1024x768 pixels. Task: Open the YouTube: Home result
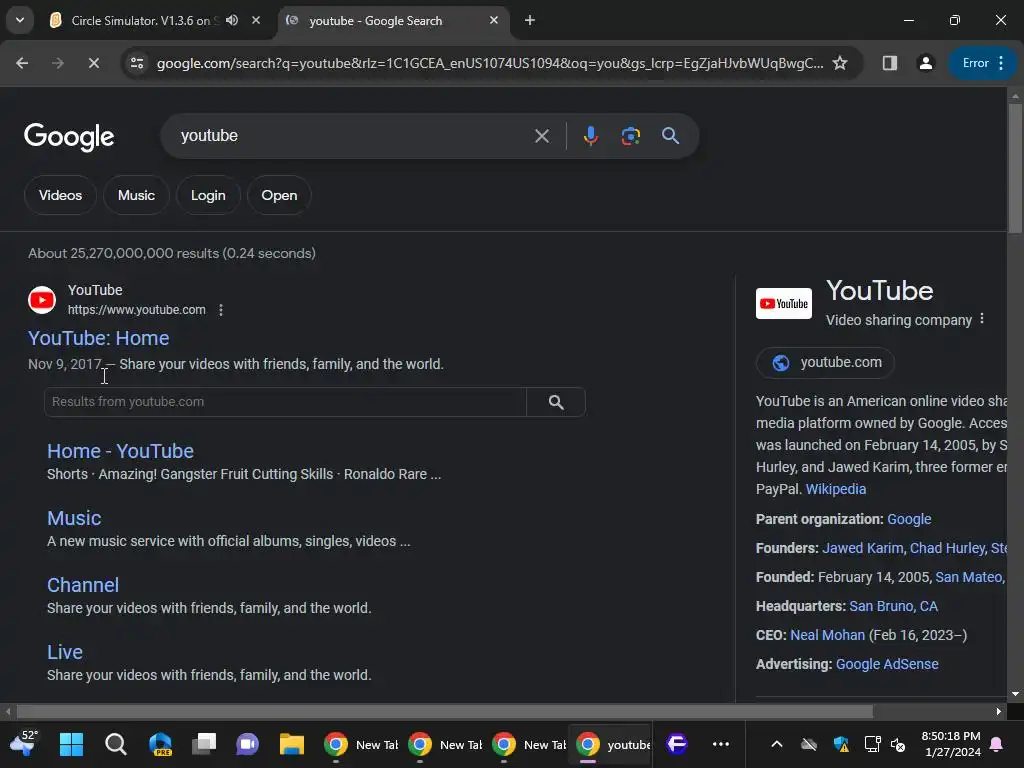(99, 338)
